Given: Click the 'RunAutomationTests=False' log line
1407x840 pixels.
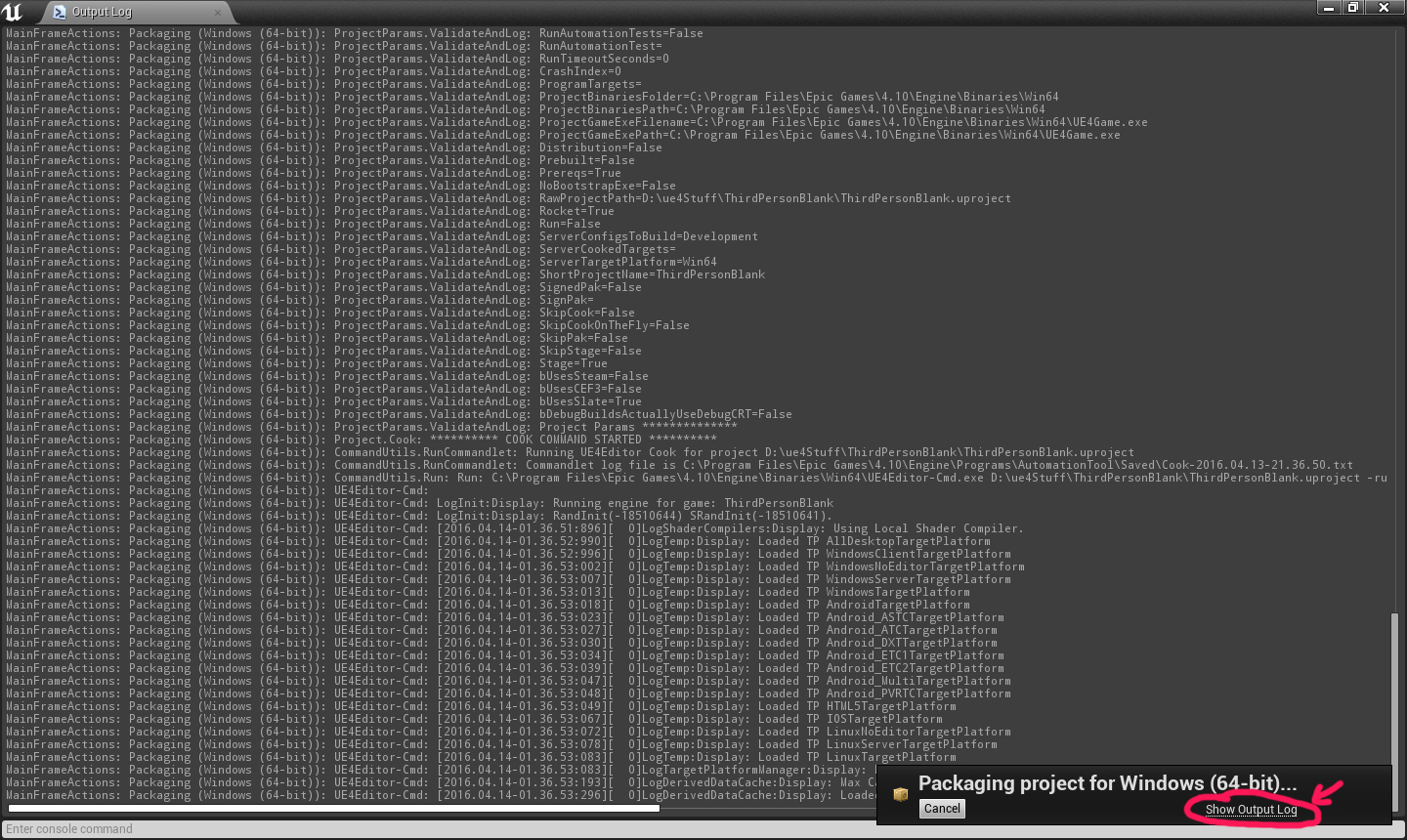Looking at the screenshot, I should click(620, 33).
